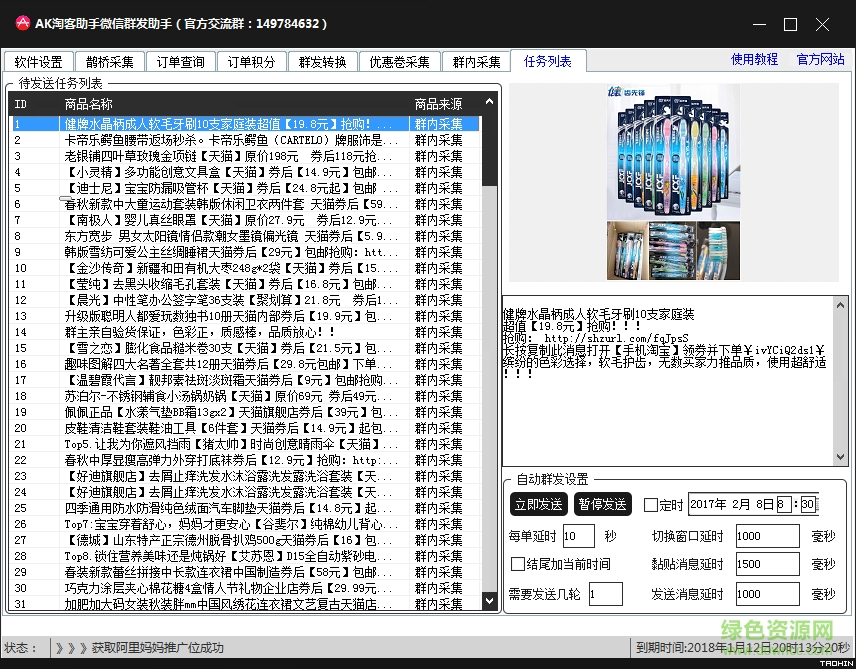Click the 切换窗口延时 1000 input field

766,536
